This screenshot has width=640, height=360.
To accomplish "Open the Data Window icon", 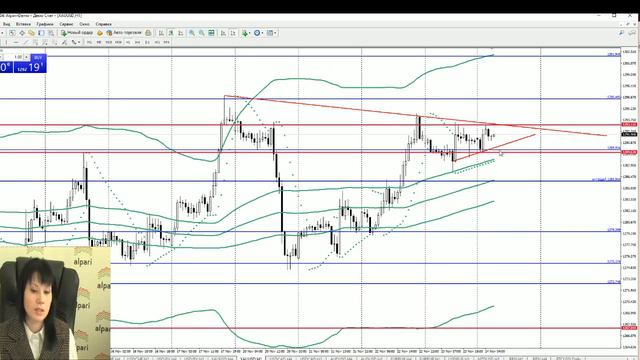I will tap(22, 33).
